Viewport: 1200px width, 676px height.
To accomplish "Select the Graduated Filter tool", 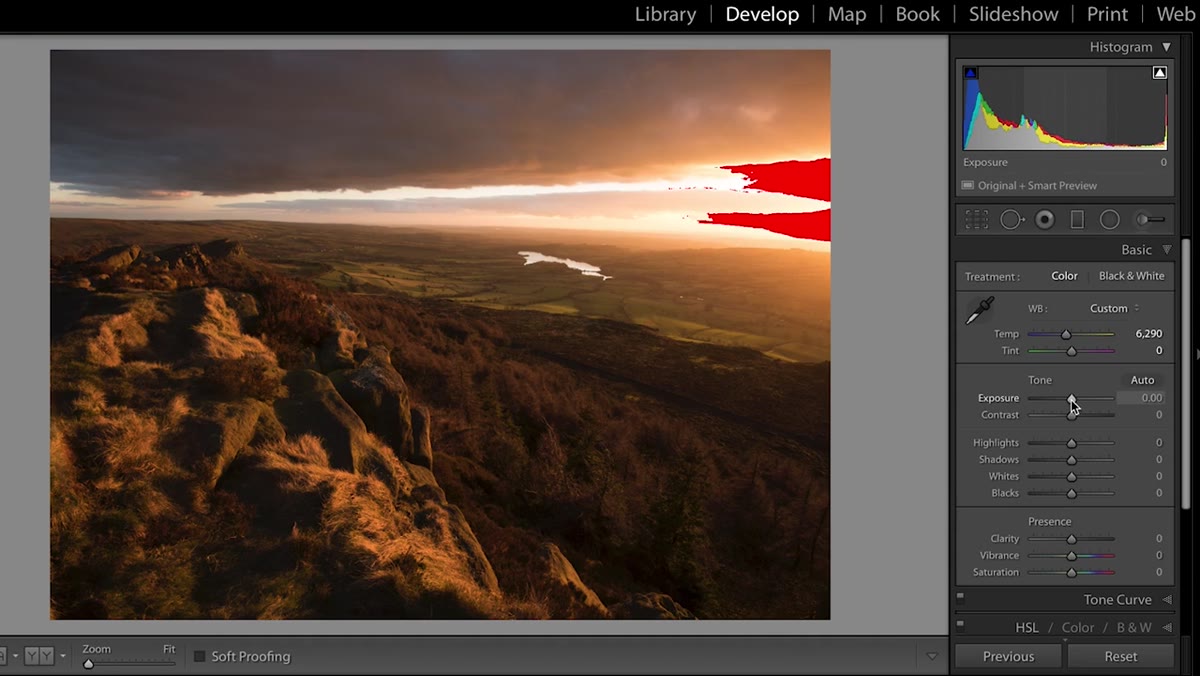I will click(x=1077, y=219).
